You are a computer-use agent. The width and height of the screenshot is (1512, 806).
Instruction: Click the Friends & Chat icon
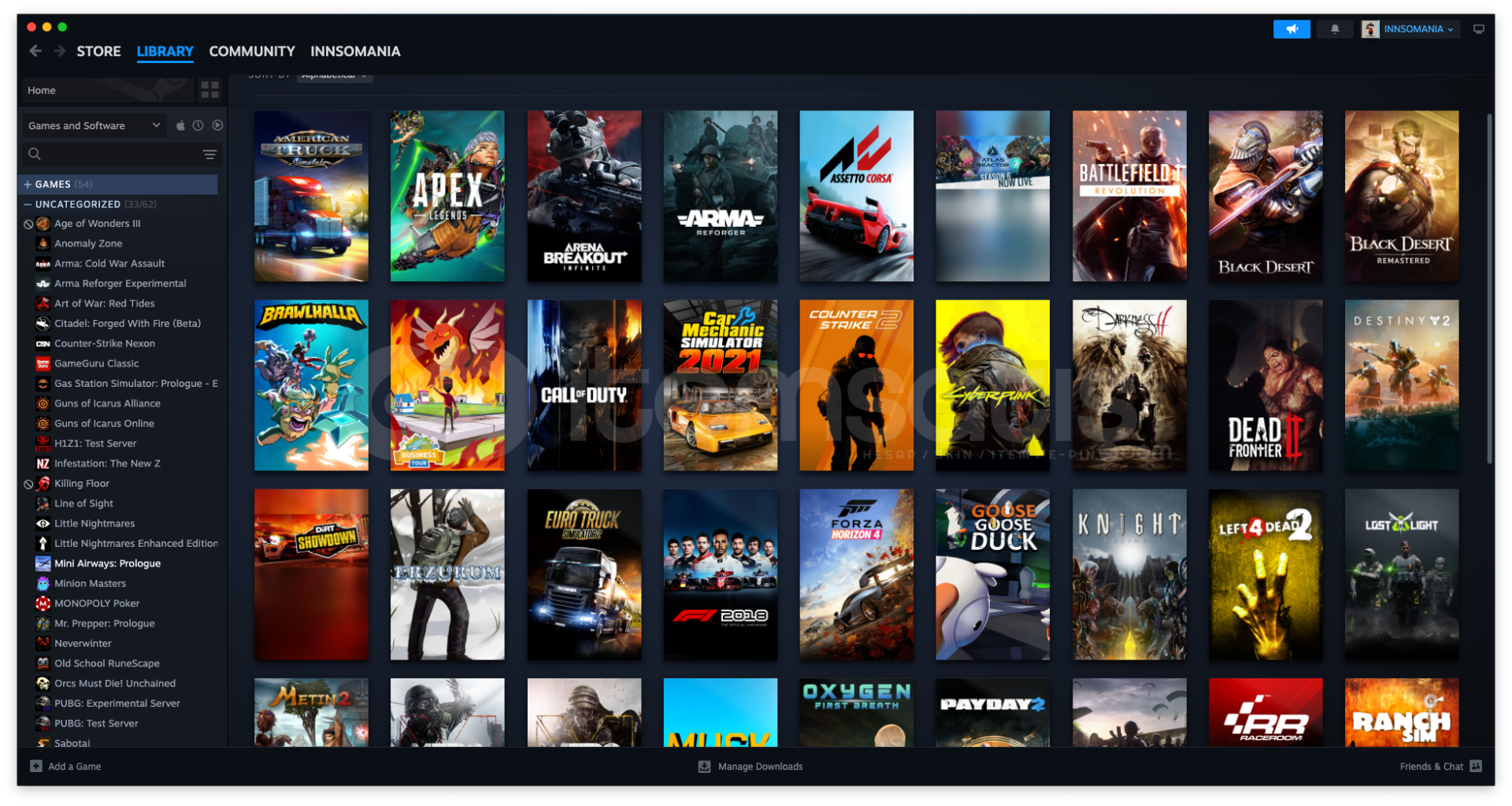click(1476, 767)
